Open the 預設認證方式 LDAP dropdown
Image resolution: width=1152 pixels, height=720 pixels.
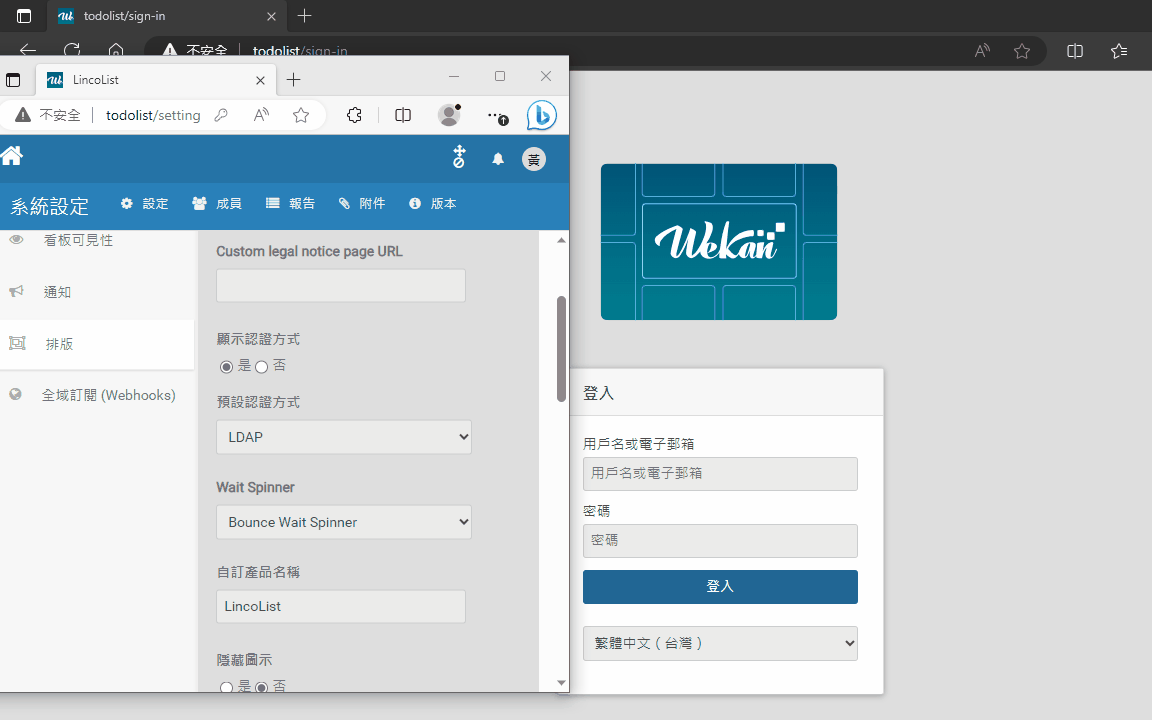click(x=343, y=436)
